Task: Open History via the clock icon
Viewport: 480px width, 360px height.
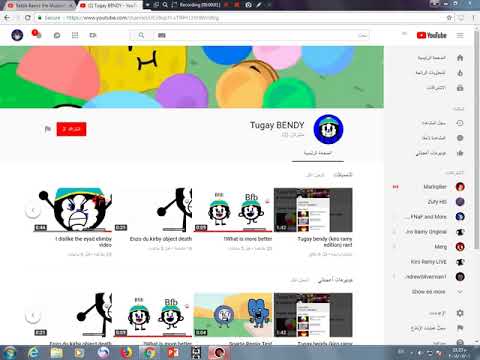Action: pyautogui.click(x=460, y=123)
